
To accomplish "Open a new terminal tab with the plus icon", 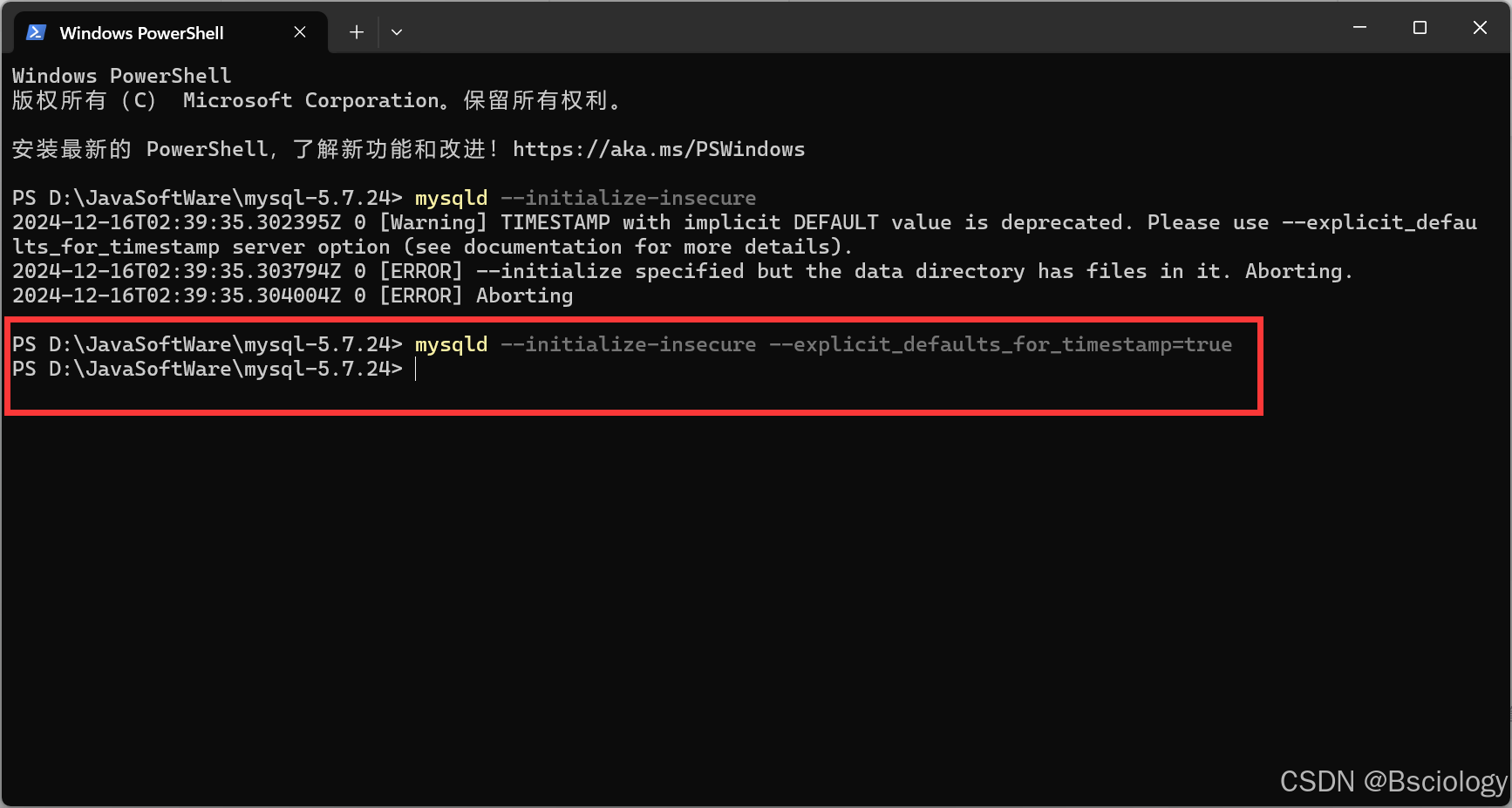I will click(x=356, y=31).
